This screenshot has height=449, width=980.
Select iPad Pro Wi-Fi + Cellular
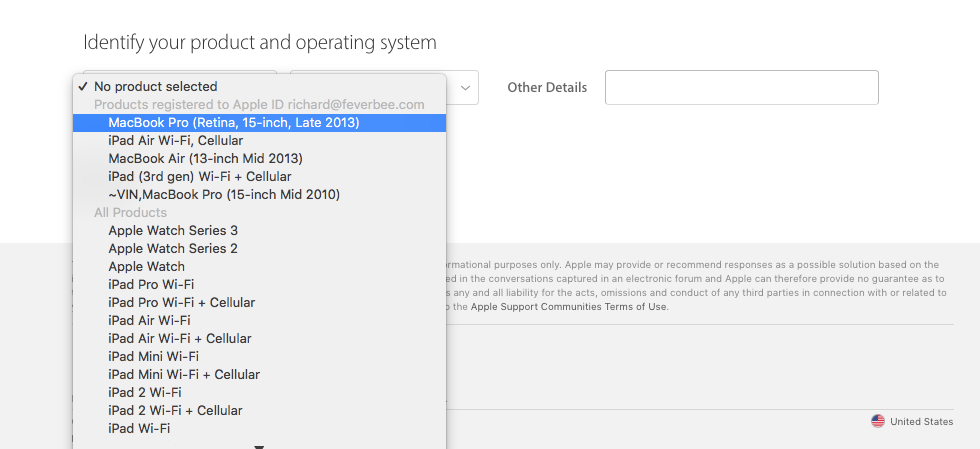click(x=259, y=303)
